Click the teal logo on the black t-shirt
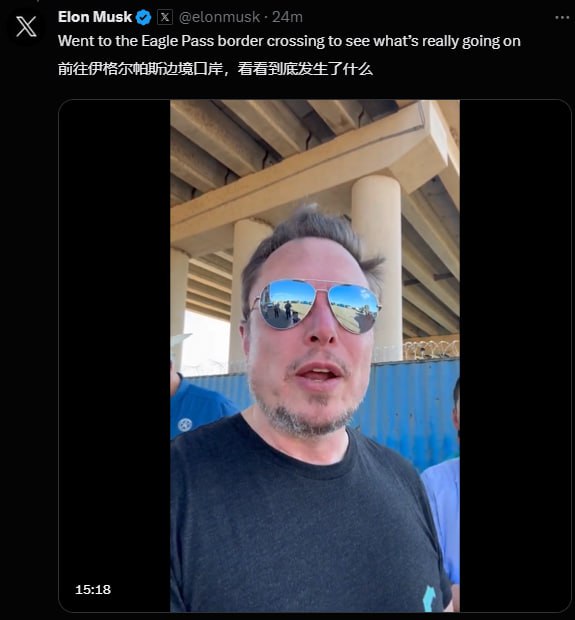The height and width of the screenshot is (620, 575). 429,598
